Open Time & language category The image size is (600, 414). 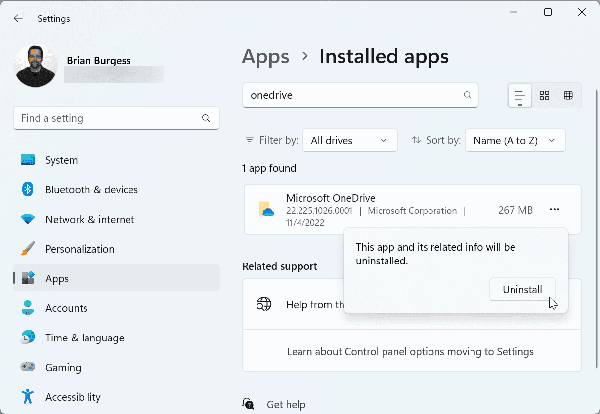click(x=116, y=337)
